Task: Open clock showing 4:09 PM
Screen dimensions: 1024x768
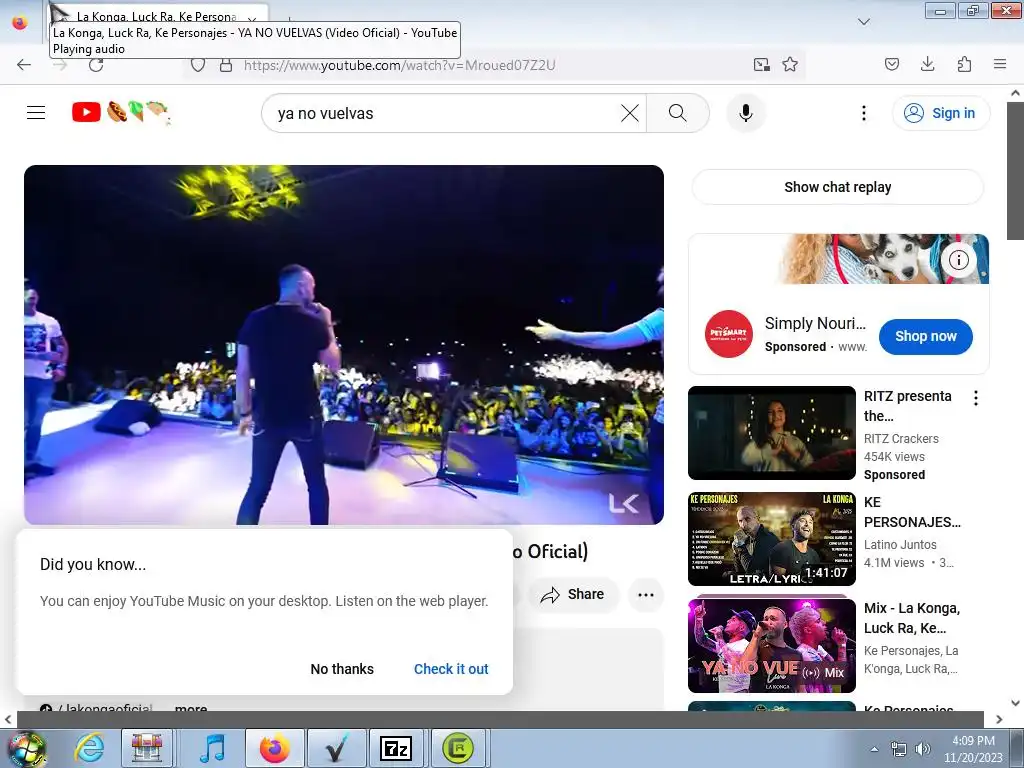Action: pyautogui.click(x=973, y=748)
